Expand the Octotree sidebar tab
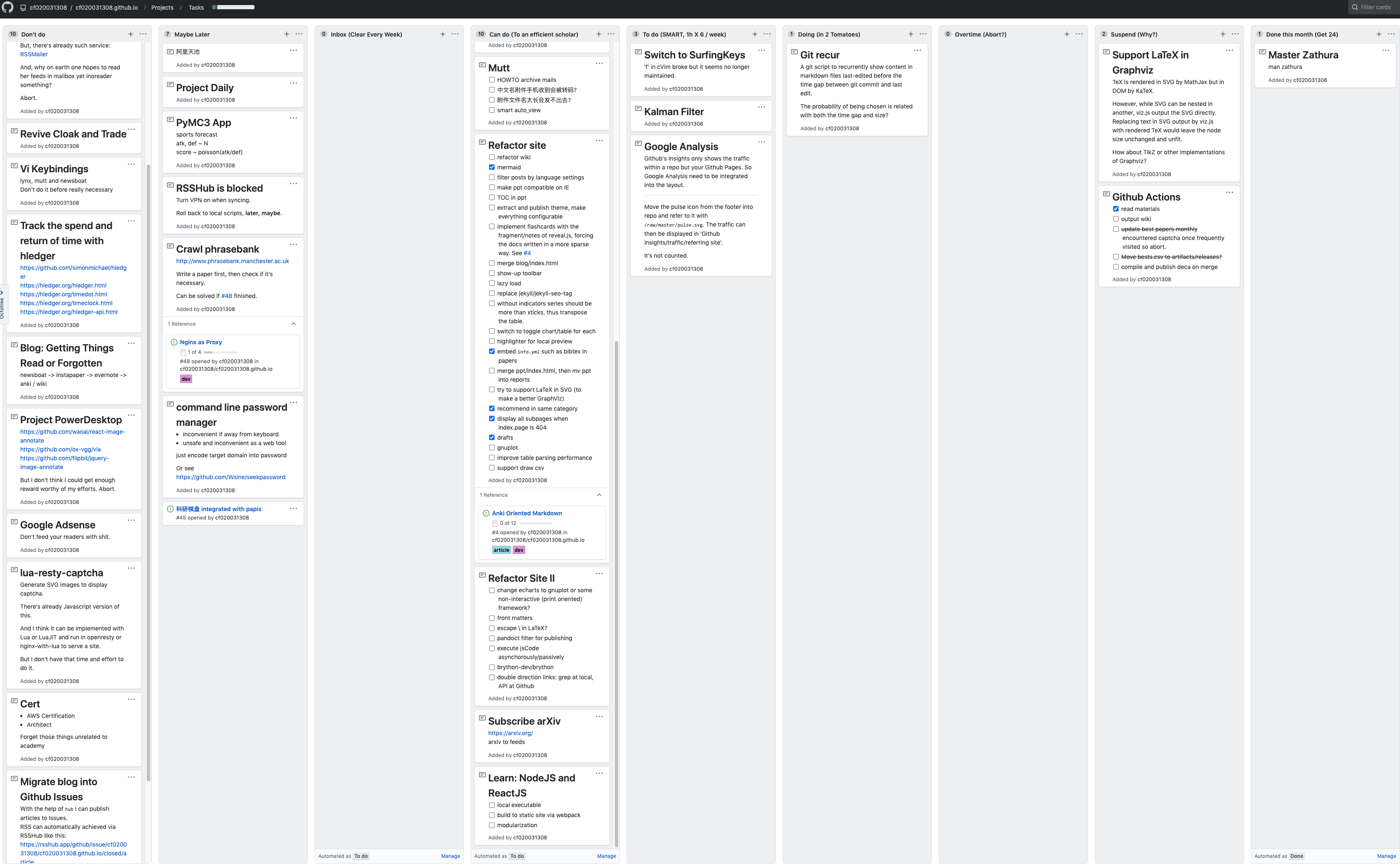This screenshot has height=868, width=1400. coord(3,305)
